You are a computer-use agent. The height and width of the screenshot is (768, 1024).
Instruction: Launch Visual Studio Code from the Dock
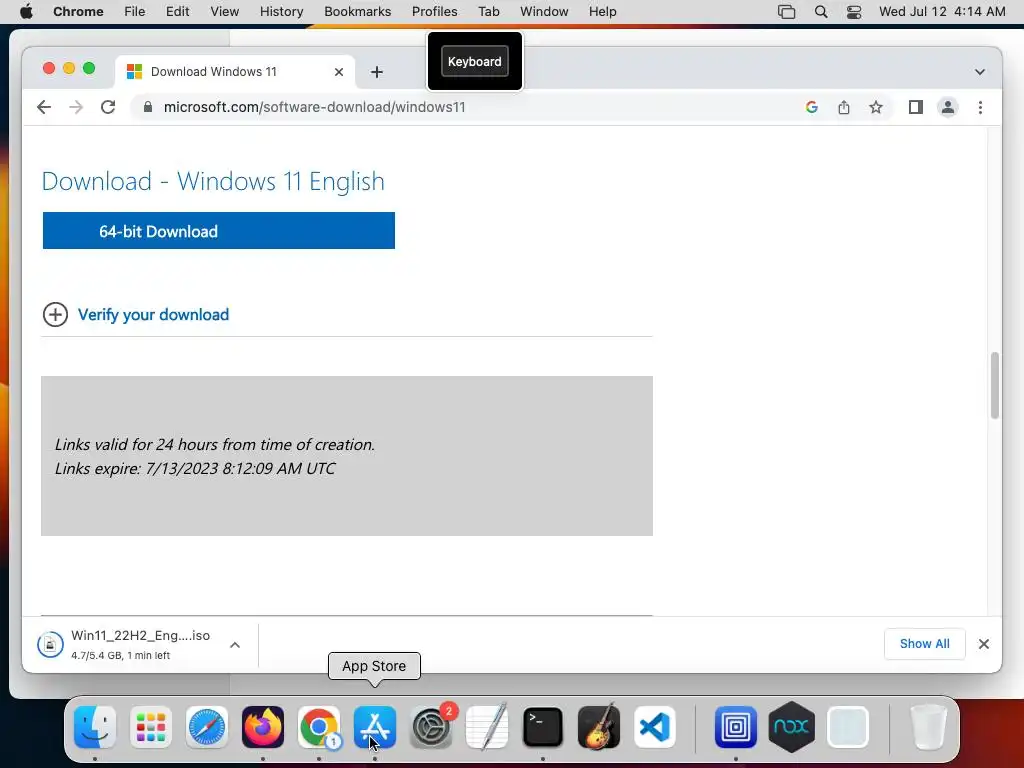click(x=654, y=727)
